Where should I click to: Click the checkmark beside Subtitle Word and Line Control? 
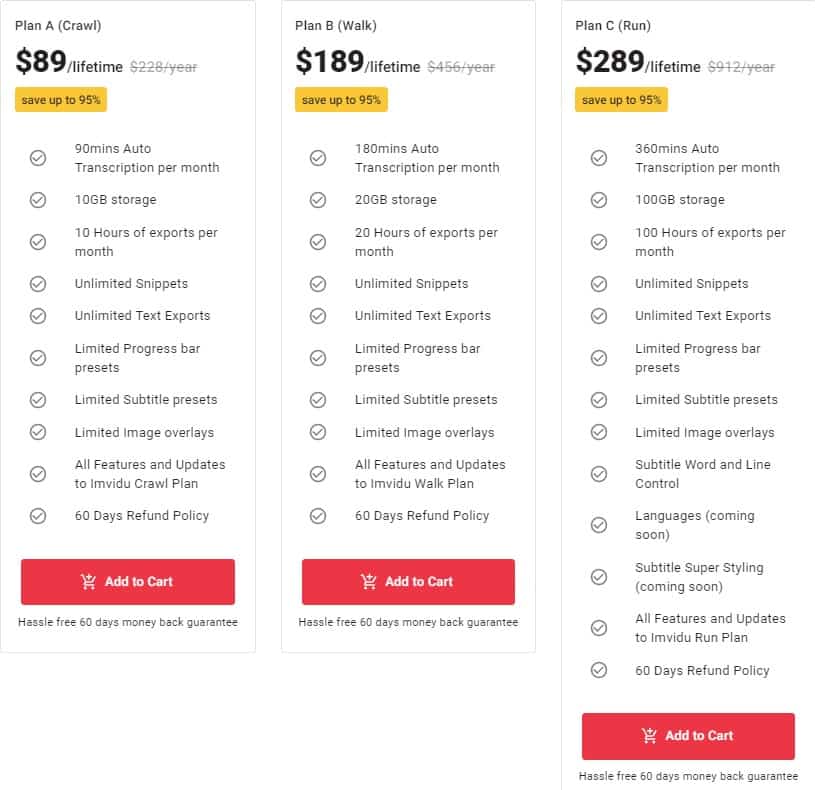tap(600, 474)
